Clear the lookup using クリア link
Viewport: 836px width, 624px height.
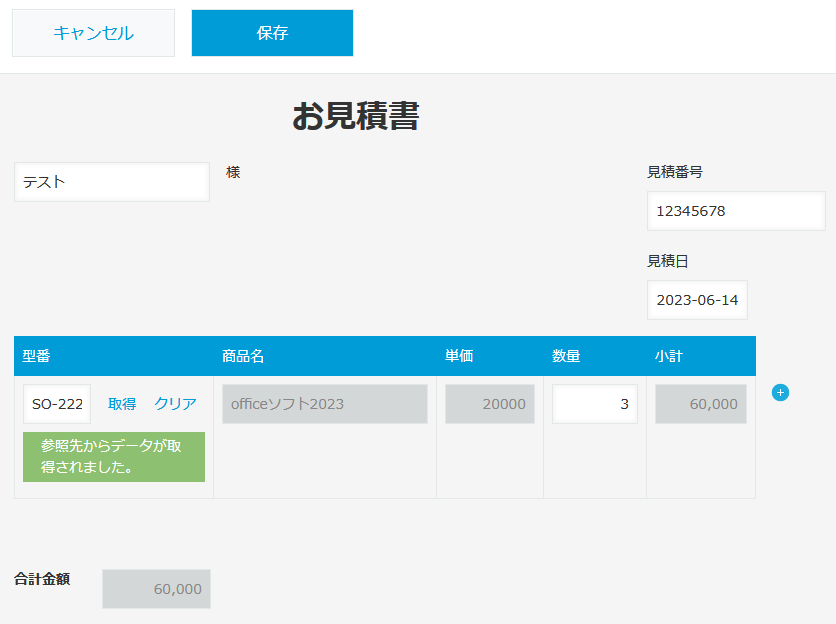[x=175, y=404]
